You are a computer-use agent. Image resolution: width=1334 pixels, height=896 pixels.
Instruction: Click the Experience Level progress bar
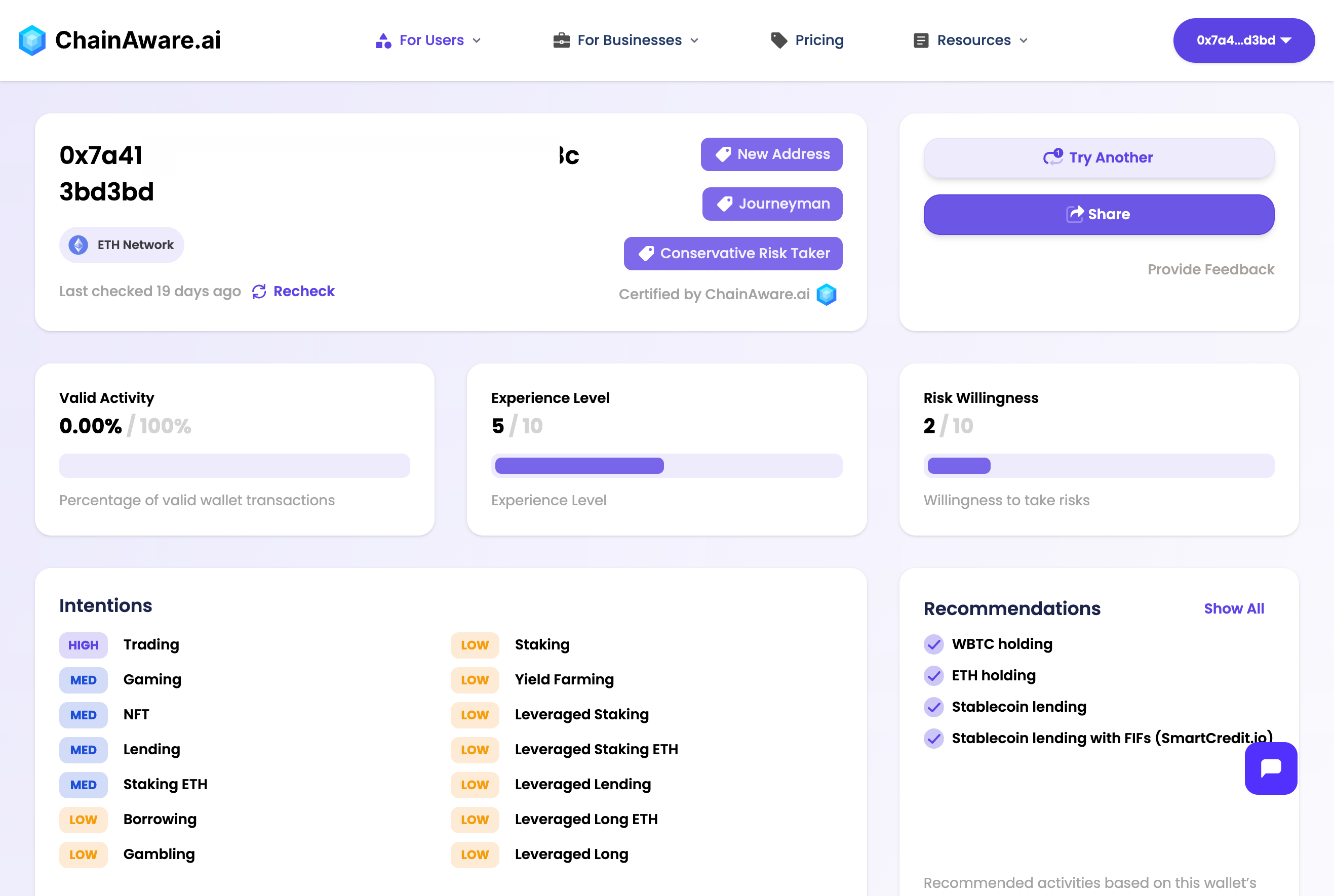coord(666,466)
